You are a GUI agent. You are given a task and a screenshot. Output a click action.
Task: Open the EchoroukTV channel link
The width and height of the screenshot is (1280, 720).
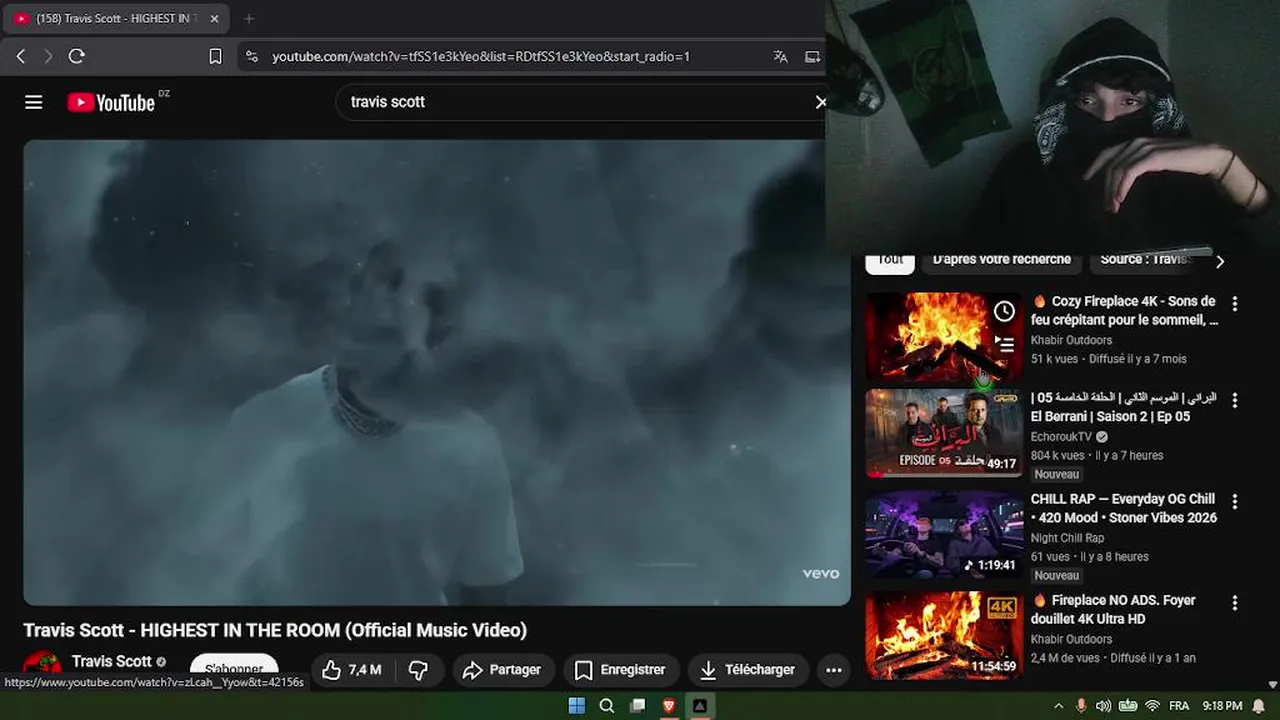1061,437
